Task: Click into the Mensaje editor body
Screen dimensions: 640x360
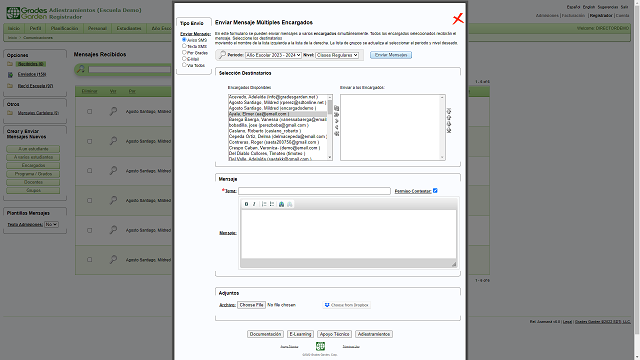Action: point(349,234)
